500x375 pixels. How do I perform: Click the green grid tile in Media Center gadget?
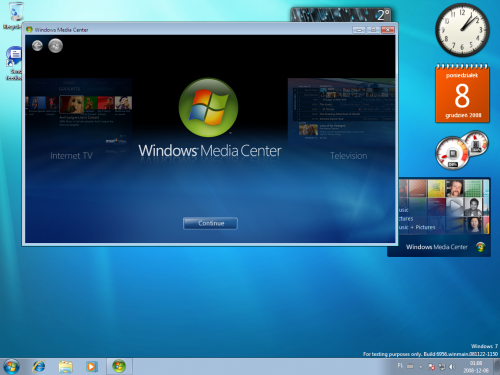click(x=473, y=188)
